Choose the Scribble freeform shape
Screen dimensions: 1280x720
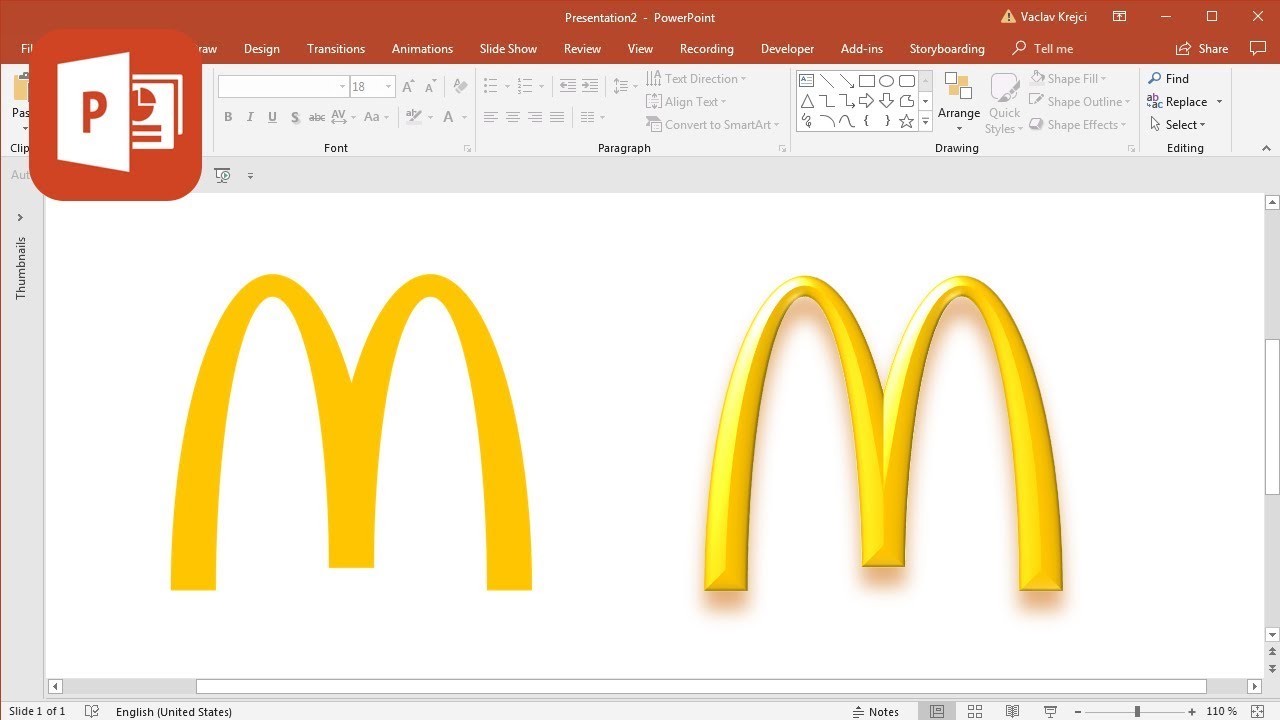click(807, 121)
